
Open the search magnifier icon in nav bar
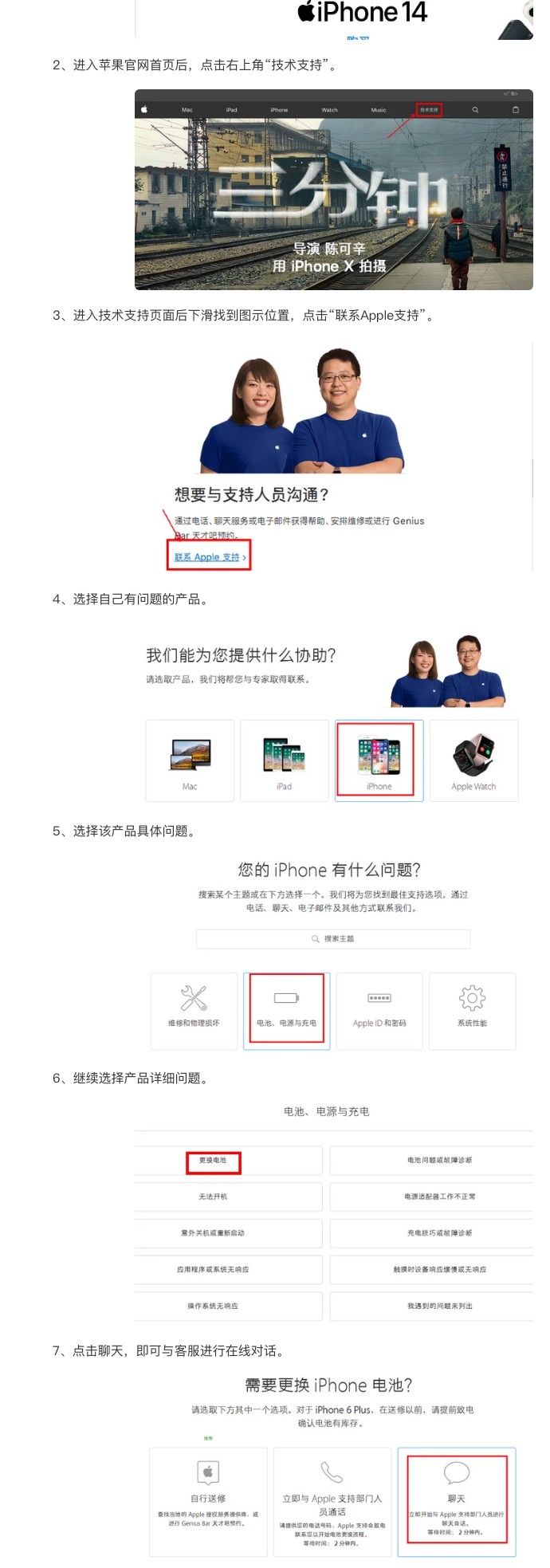(475, 110)
